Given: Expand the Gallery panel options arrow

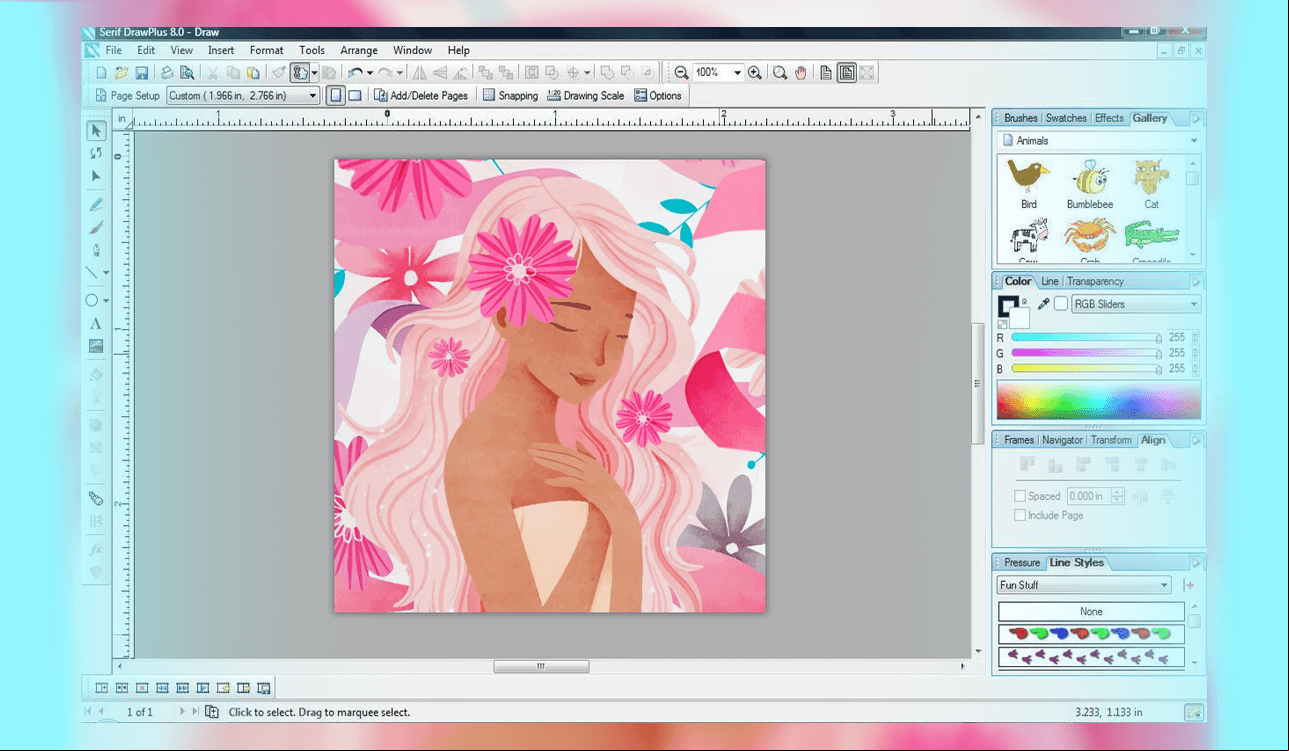Looking at the screenshot, I should click(1196, 118).
